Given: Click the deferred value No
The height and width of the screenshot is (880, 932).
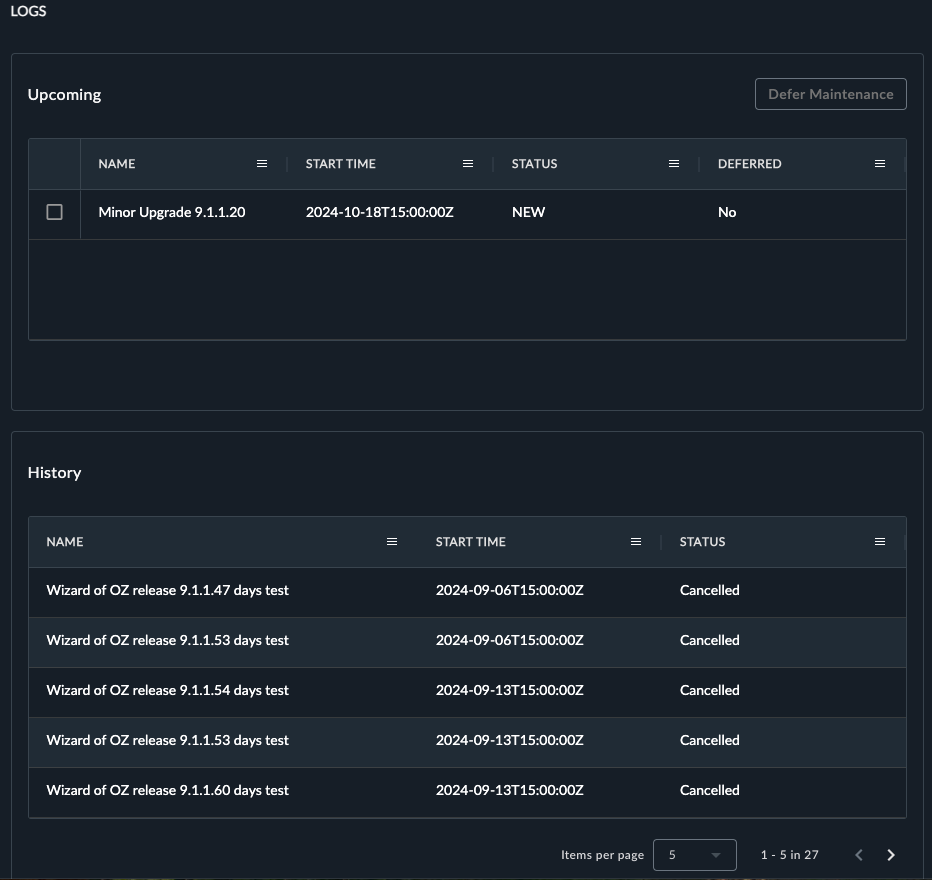Looking at the screenshot, I should (x=727, y=212).
